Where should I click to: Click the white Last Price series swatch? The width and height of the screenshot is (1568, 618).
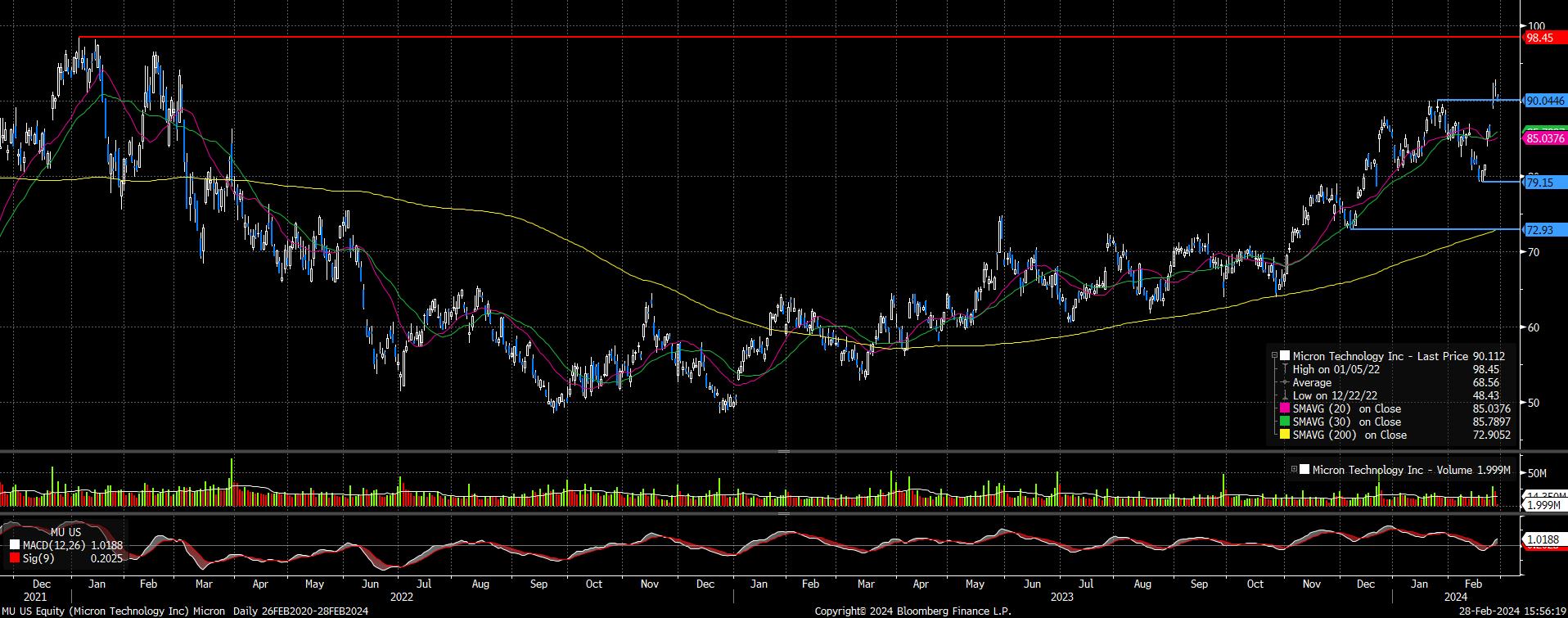point(1285,356)
